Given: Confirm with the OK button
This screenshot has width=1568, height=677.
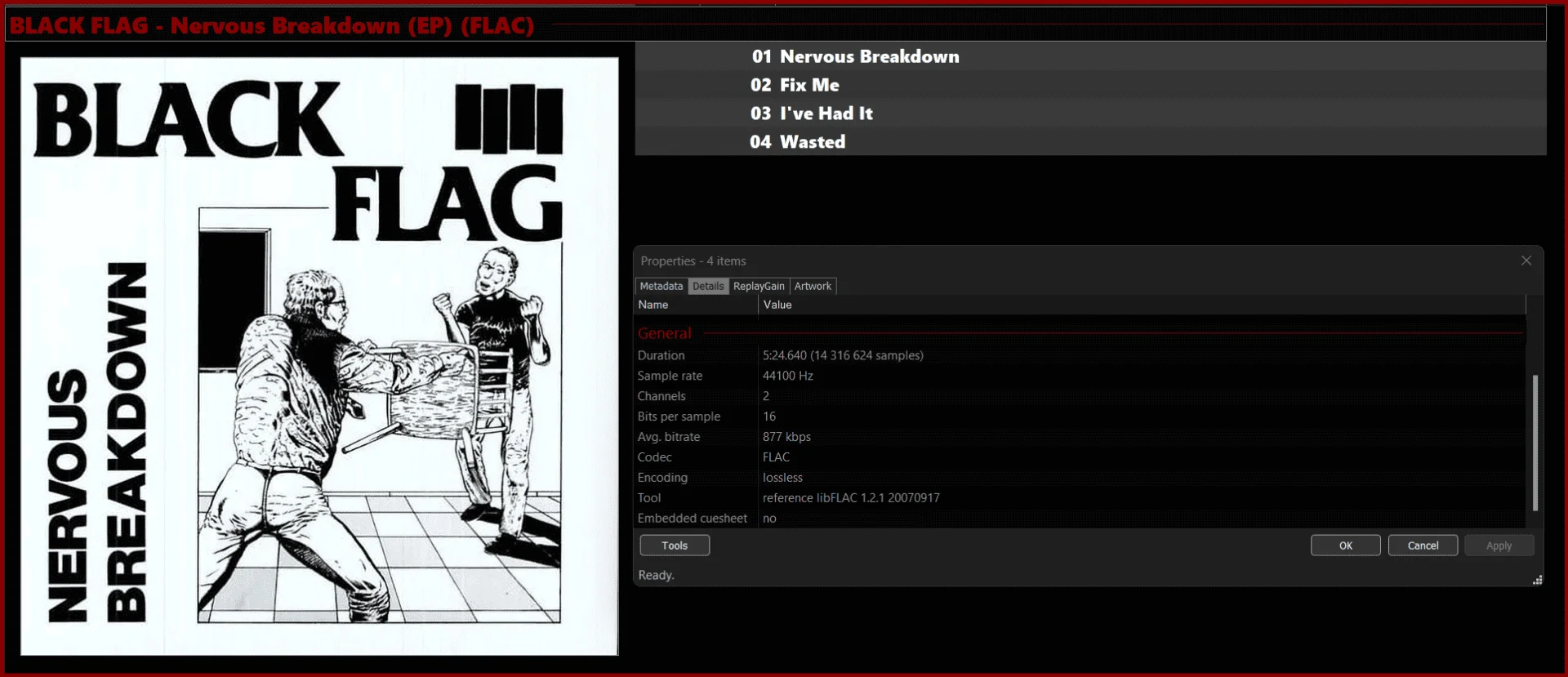Looking at the screenshot, I should click(1346, 546).
